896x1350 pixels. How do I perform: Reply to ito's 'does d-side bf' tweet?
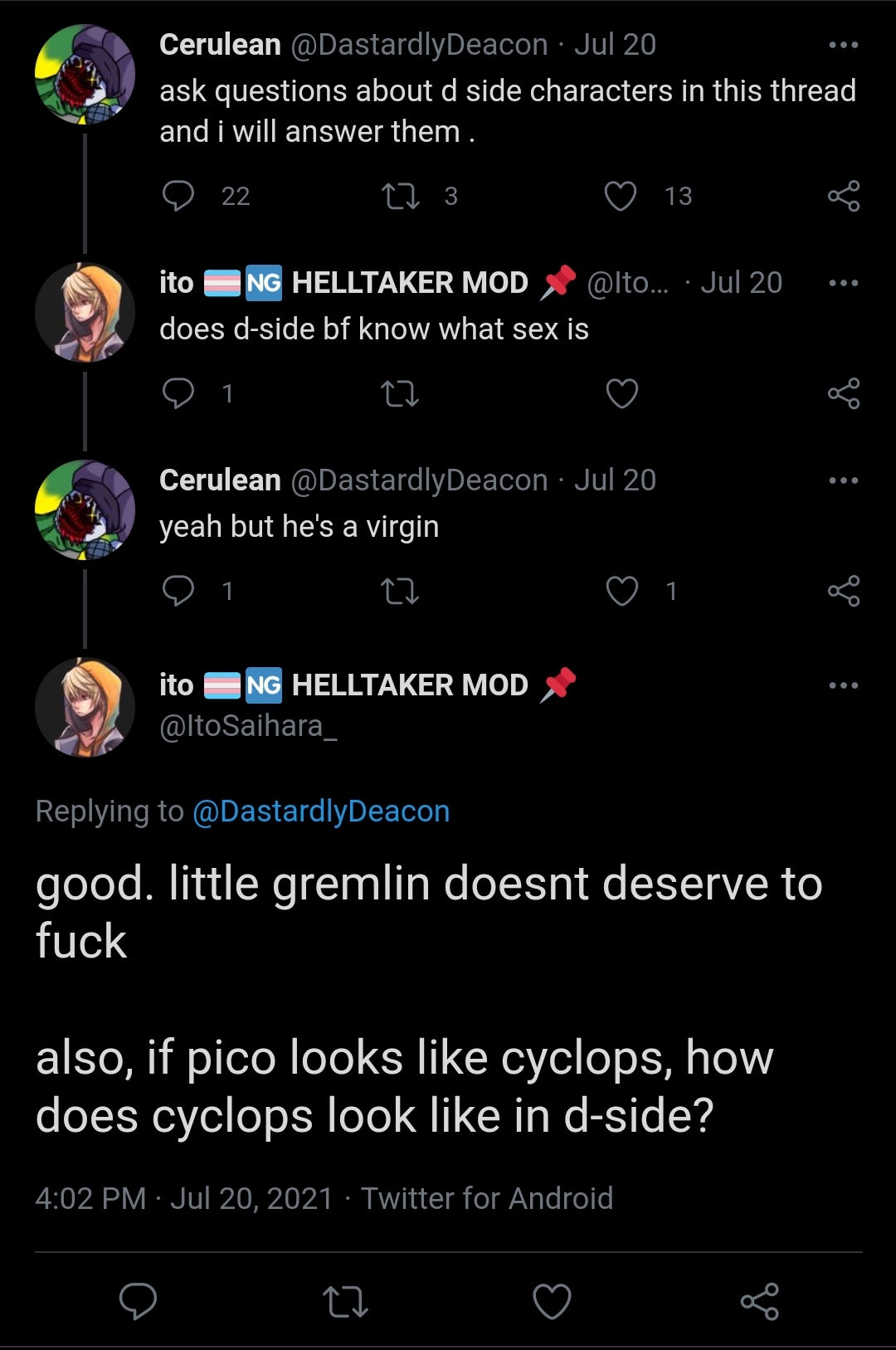[178, 393]
